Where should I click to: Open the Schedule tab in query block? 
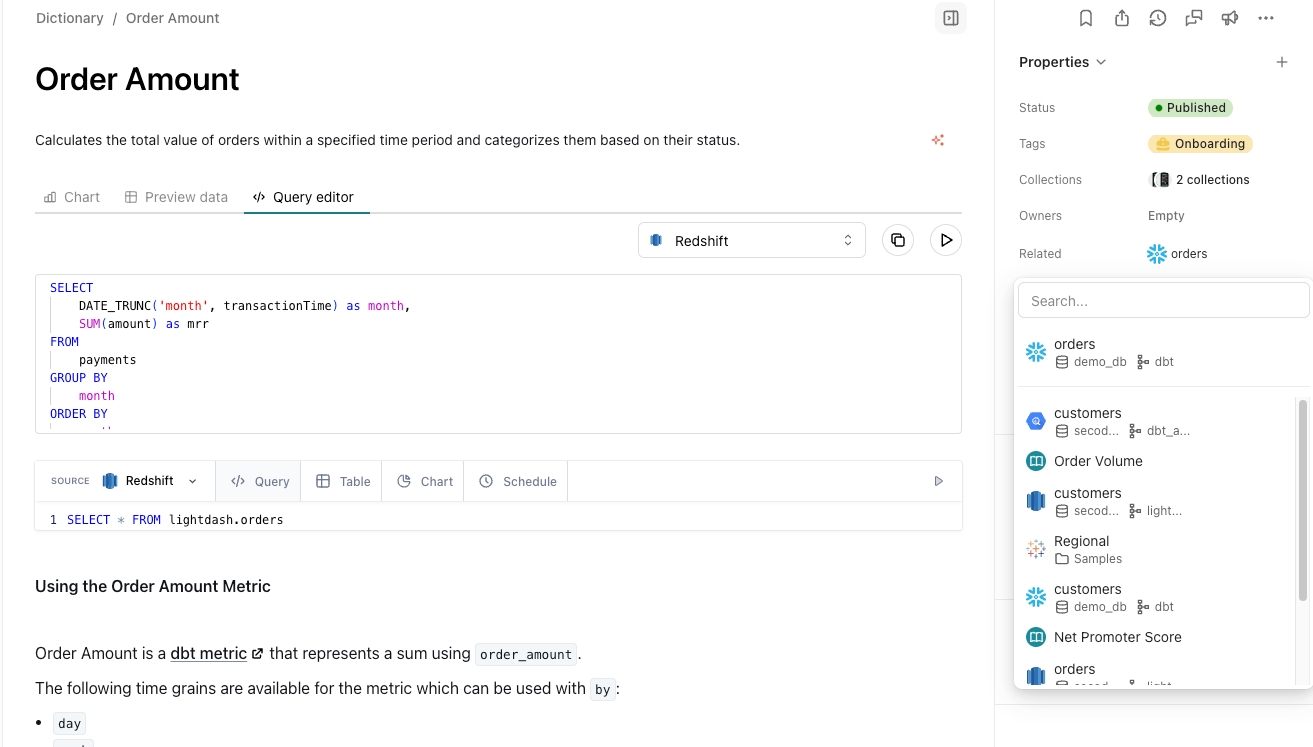518,481
